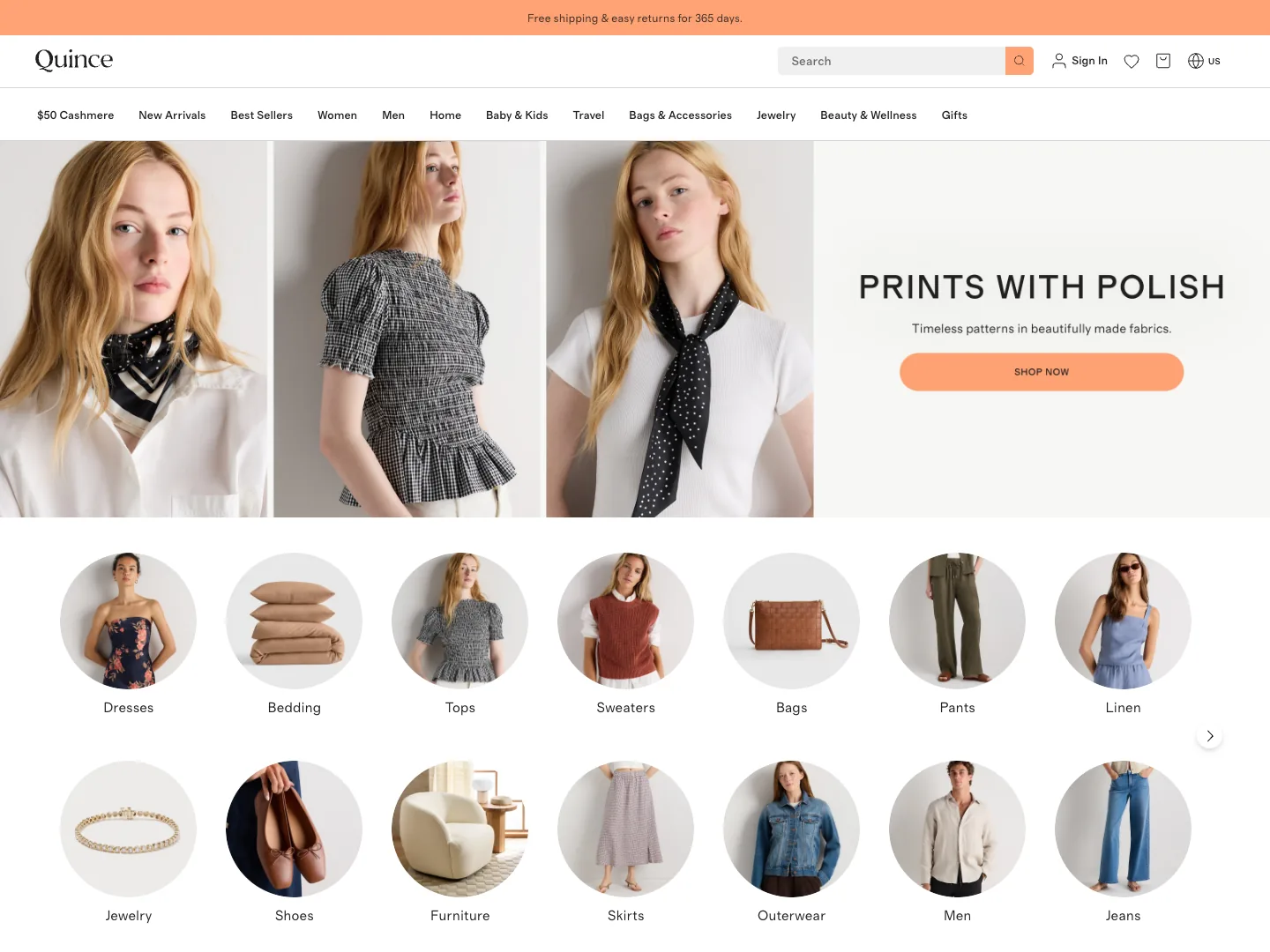Open the Beauty & Wellness menu

[869, 115]
